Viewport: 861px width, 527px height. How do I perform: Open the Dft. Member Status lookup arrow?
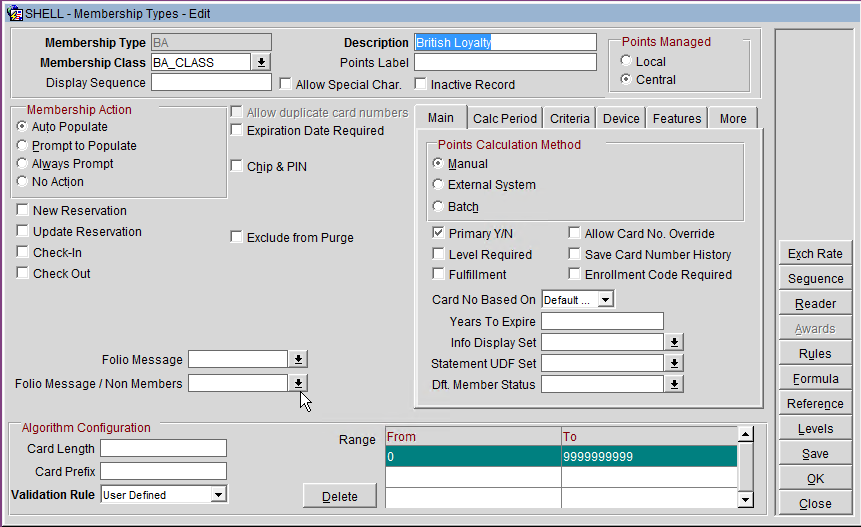point(675,384)
